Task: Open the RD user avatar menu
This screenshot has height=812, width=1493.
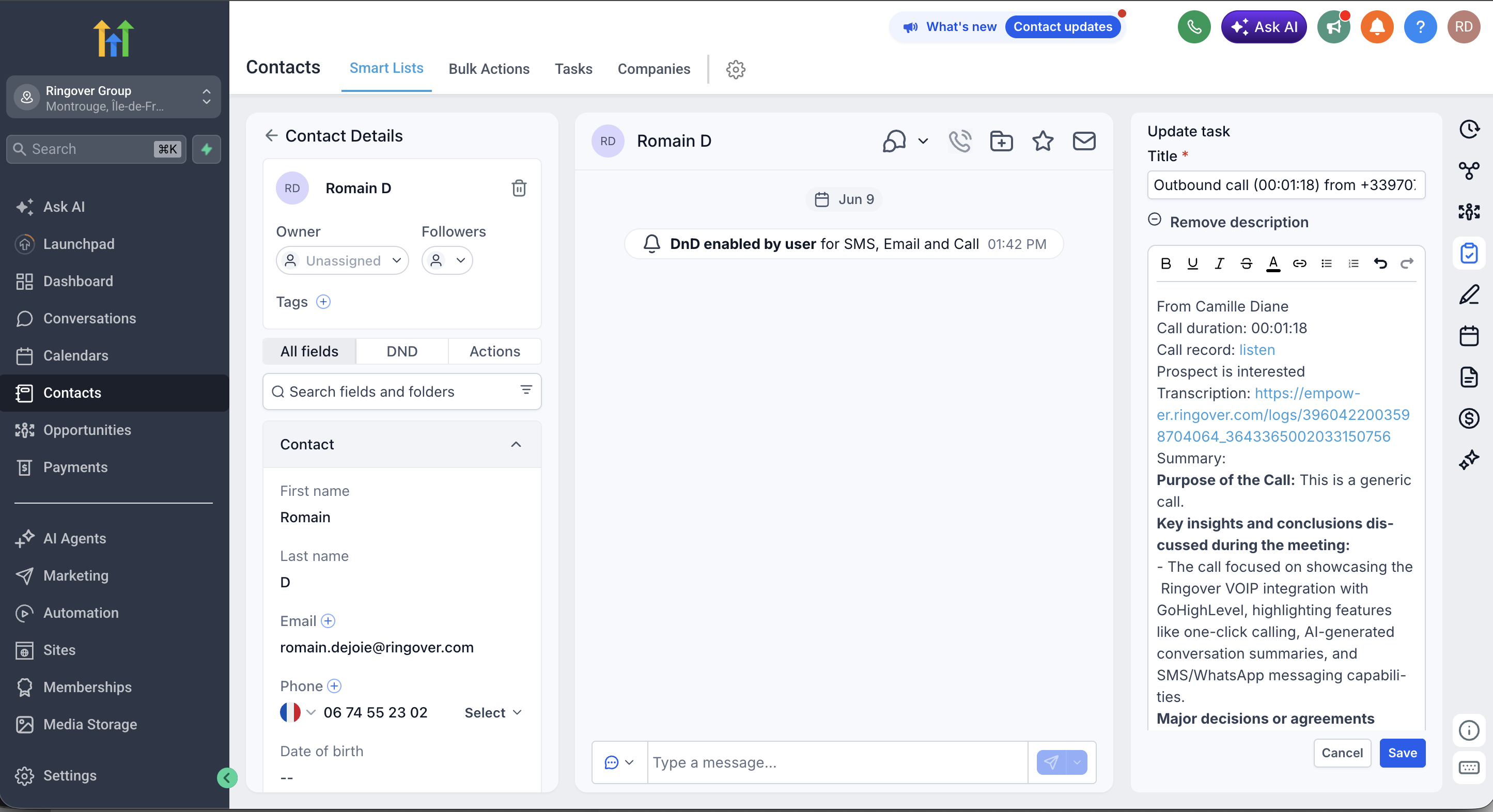Action: click(x=1464, y=27)
